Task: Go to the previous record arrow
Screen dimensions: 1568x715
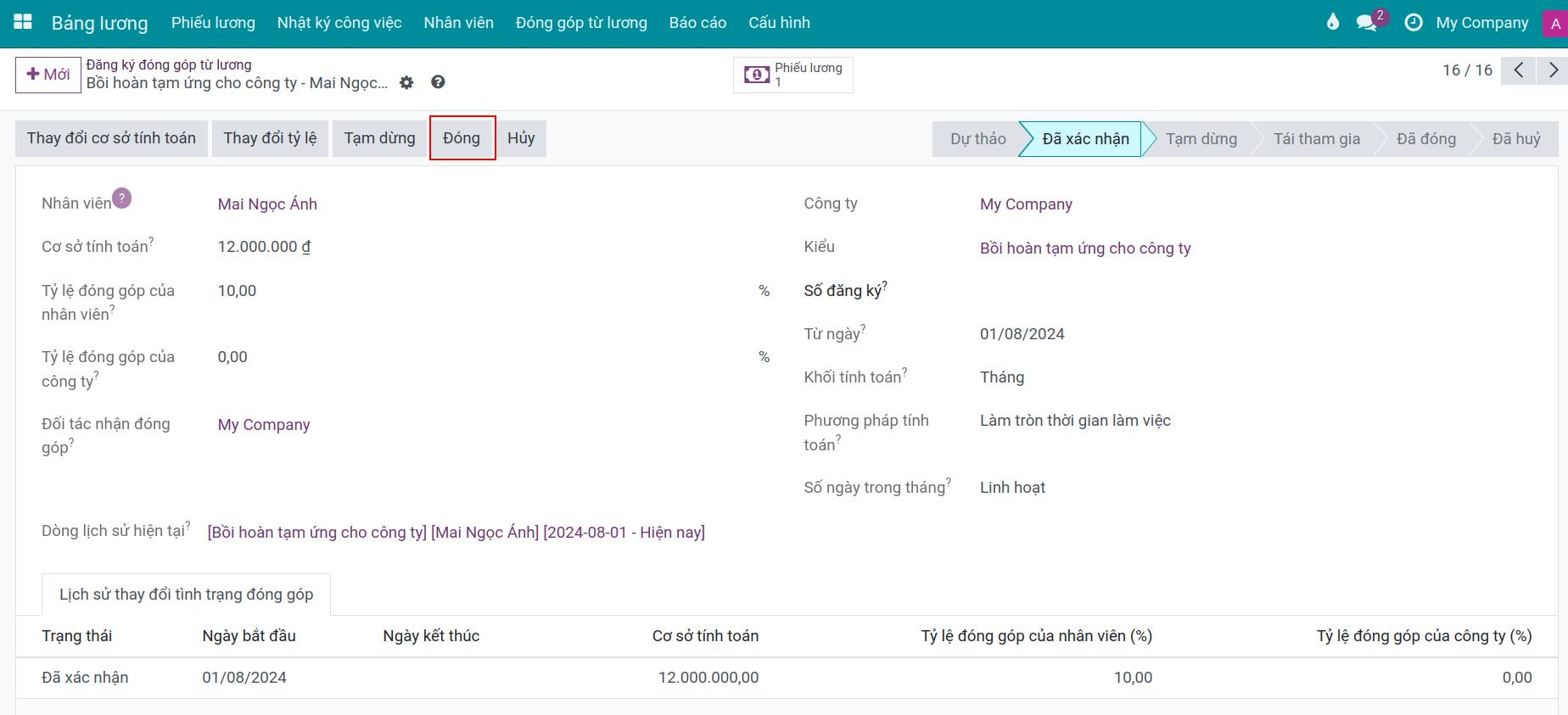Action: pyautogui.click(x=1519, y=70)
